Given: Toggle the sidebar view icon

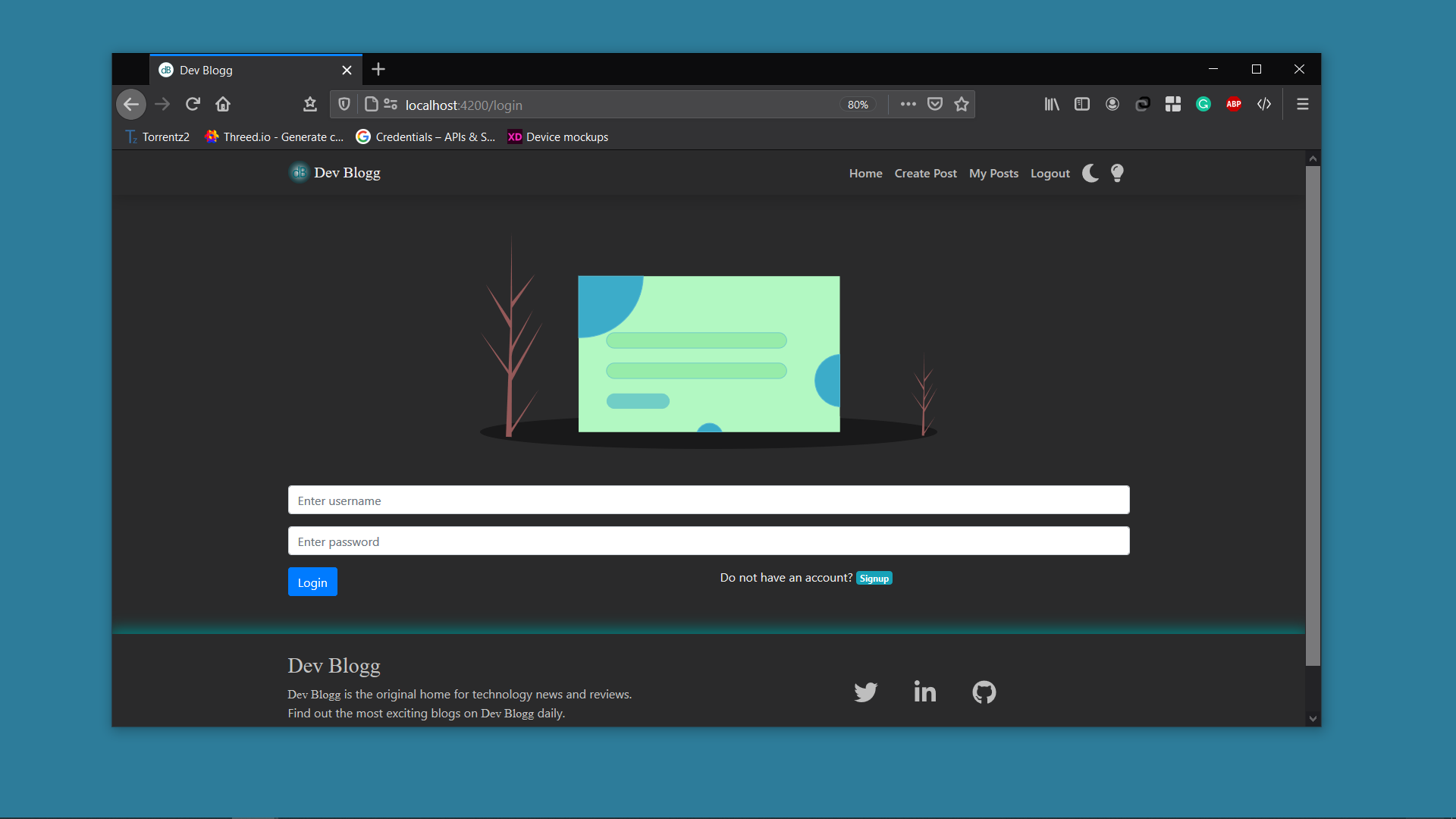Looking at the screenshot, I should click(1082, 105).
